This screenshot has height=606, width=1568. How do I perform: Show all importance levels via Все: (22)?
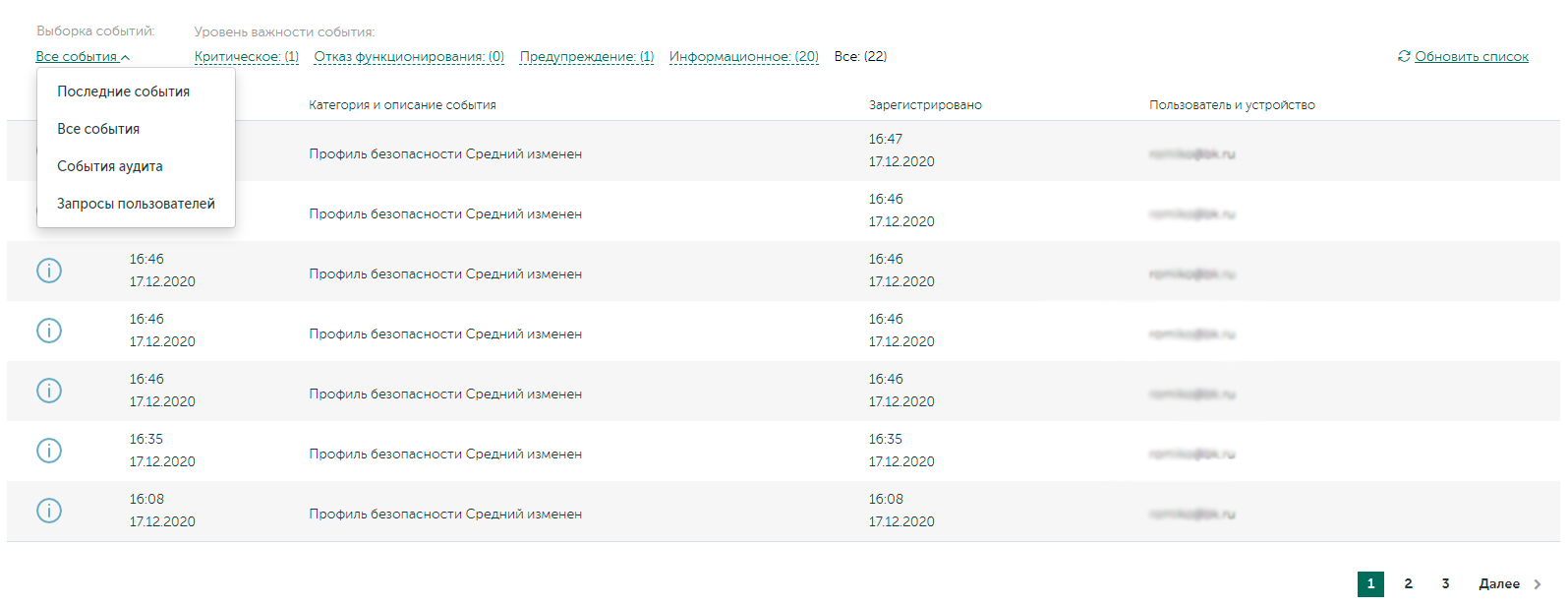pos(860,57)
